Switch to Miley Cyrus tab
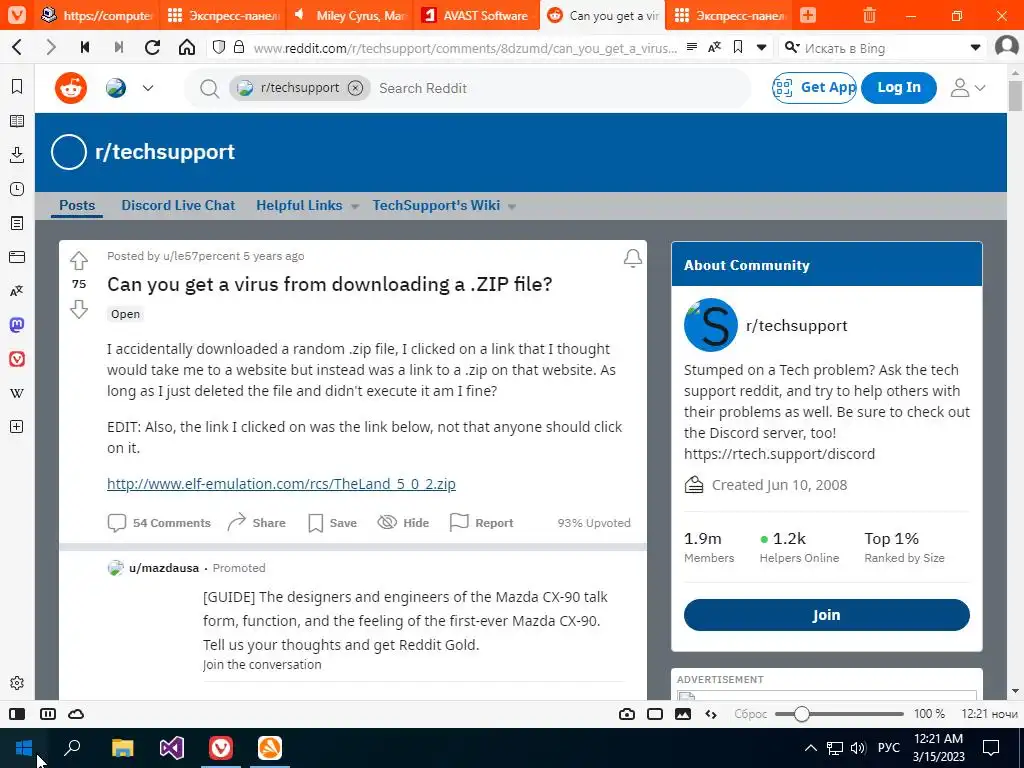 click(x=349, y=15)
